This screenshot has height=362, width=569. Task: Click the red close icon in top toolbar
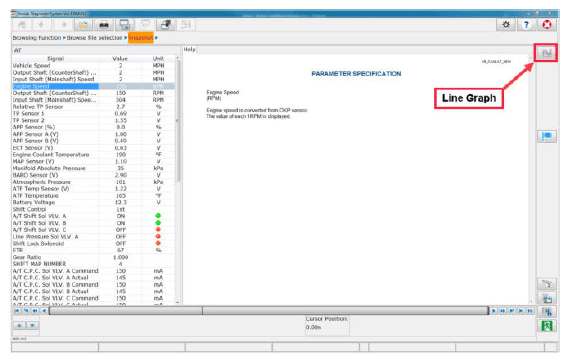pos(547,25)
